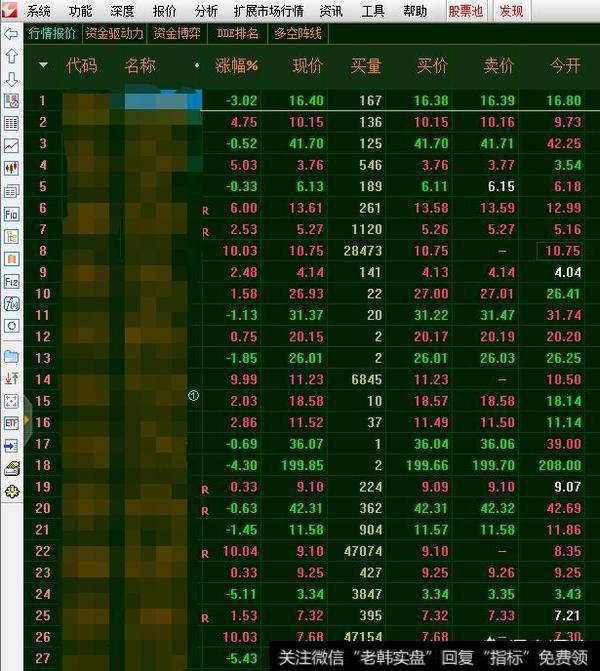
Task: Click the chart-with-clock icon below the arrows
Action: [11, 101]
